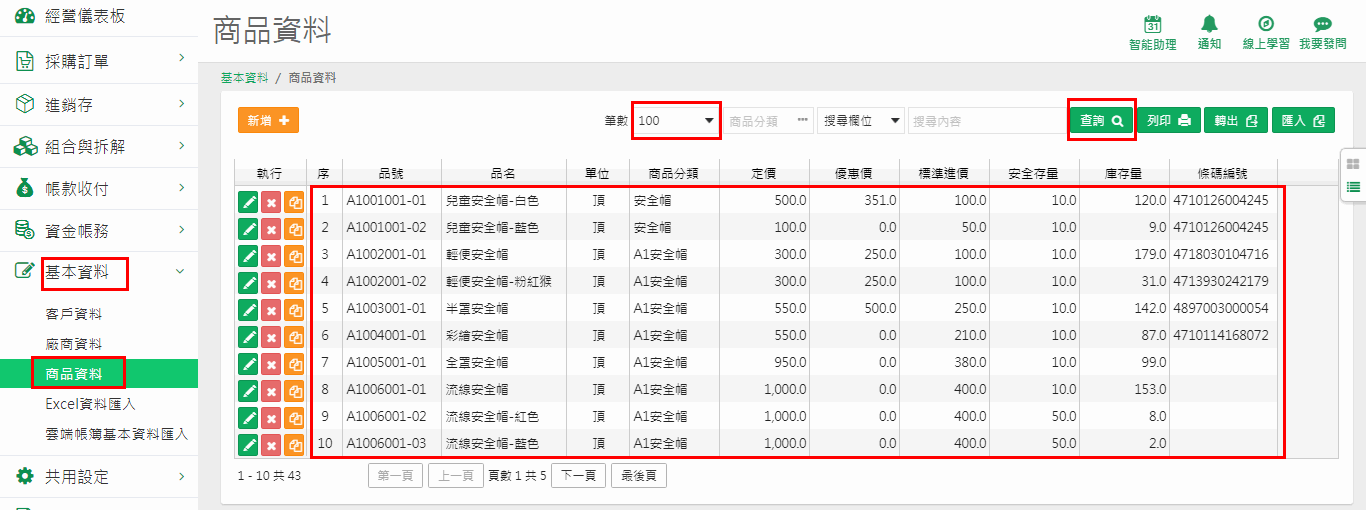Click the 經營儀表板 dashboard icon
The height and width of the screenshot is (510, 1366).
click(x=25, y=17)
